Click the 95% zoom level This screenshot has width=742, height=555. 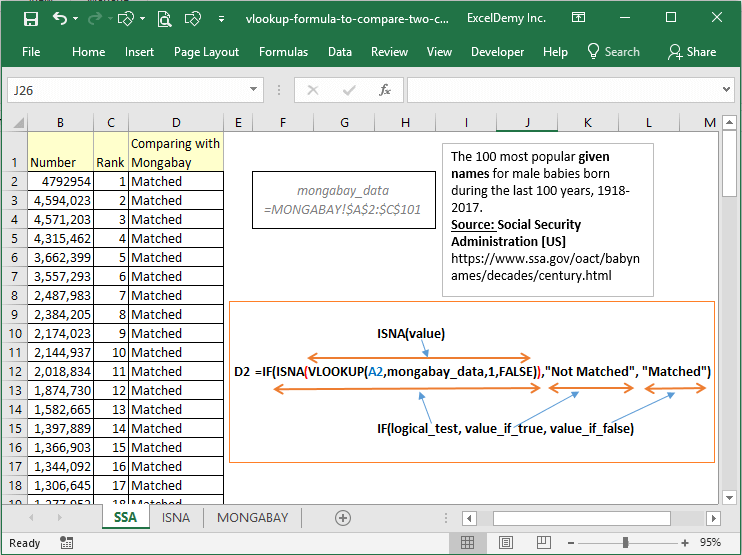point(710,542)
